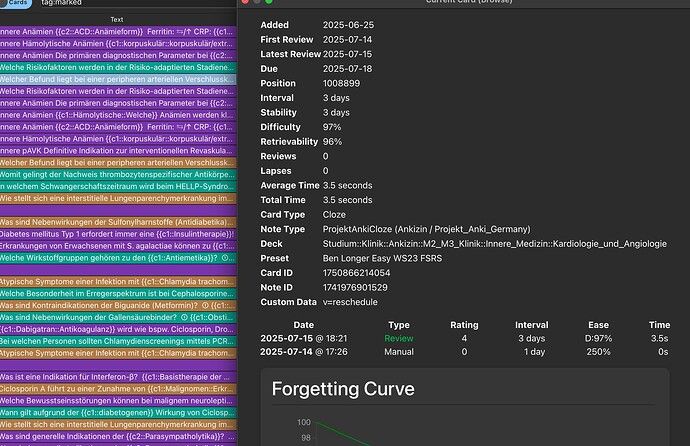
Task: Click the Custom Data value v=reschedule
Action: (350, 302)
